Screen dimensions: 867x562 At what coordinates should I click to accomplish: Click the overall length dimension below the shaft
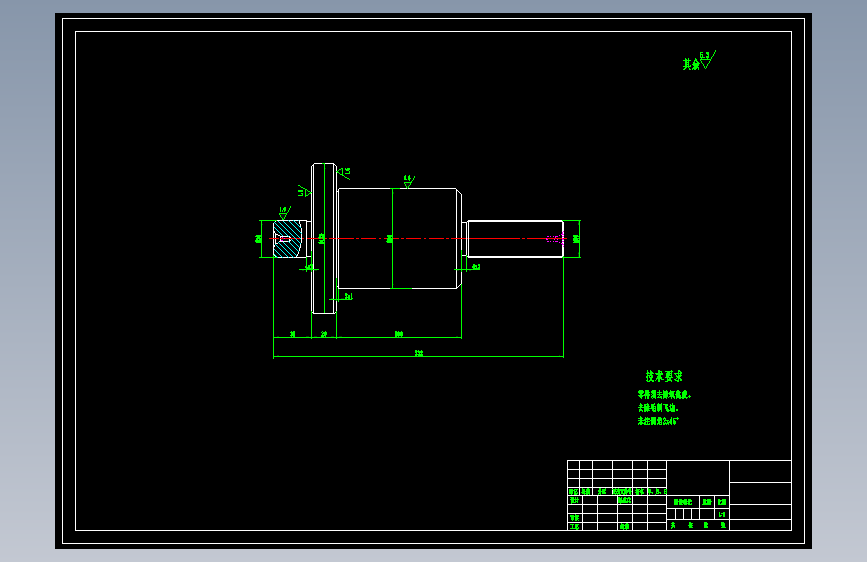tap(419, 353)
